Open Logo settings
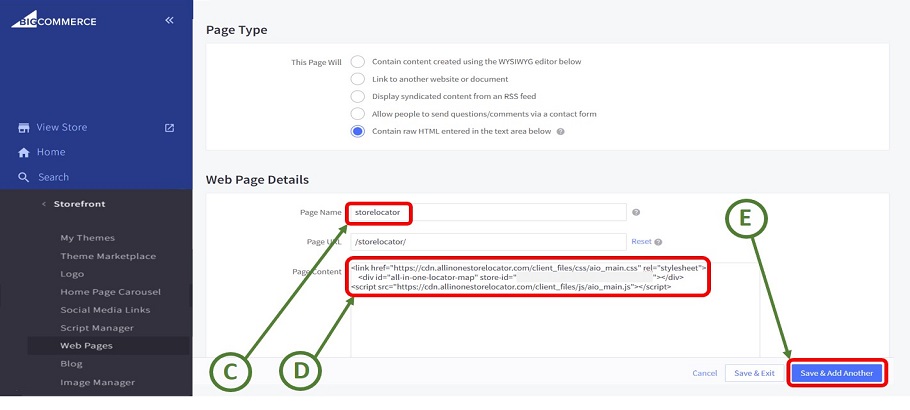Screen dimensions: 910x410 pos(72,274)
